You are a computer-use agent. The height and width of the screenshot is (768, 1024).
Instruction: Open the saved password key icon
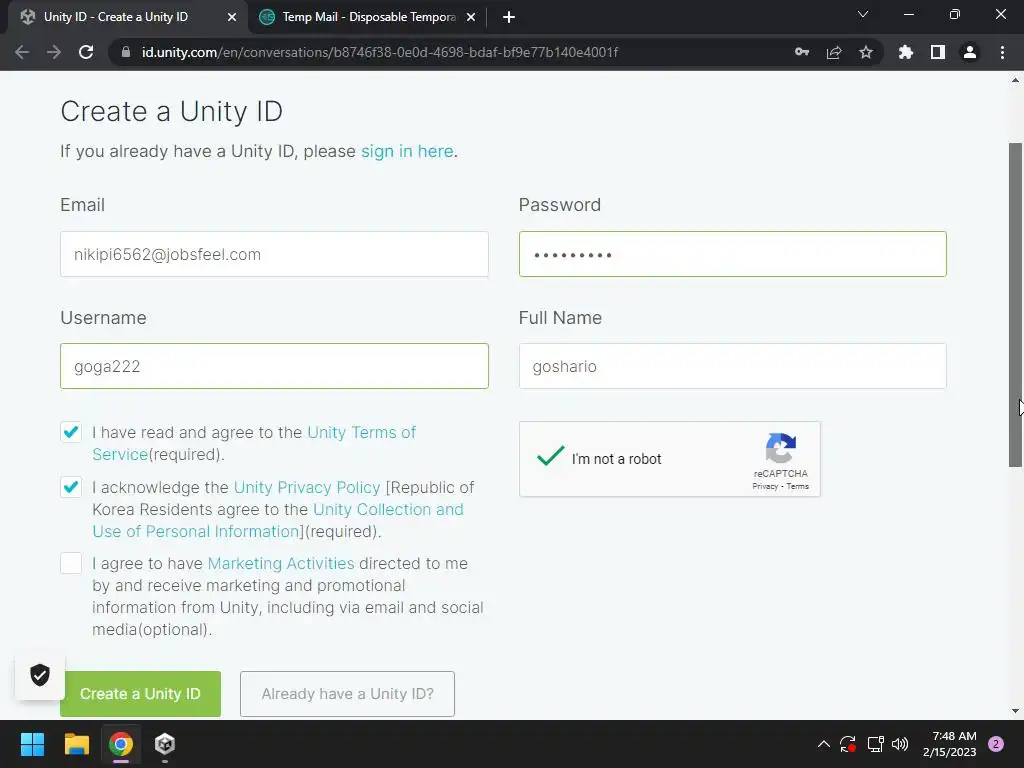(802, 52)
